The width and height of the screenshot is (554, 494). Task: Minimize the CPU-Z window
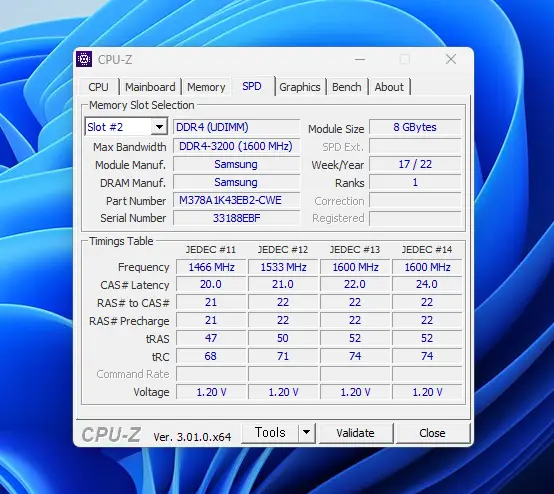pos(360,59)
